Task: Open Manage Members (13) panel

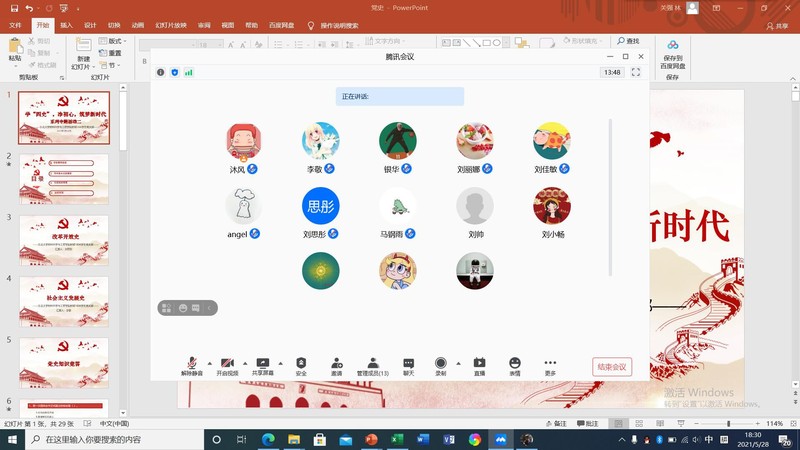Action: tap(372, 364)
